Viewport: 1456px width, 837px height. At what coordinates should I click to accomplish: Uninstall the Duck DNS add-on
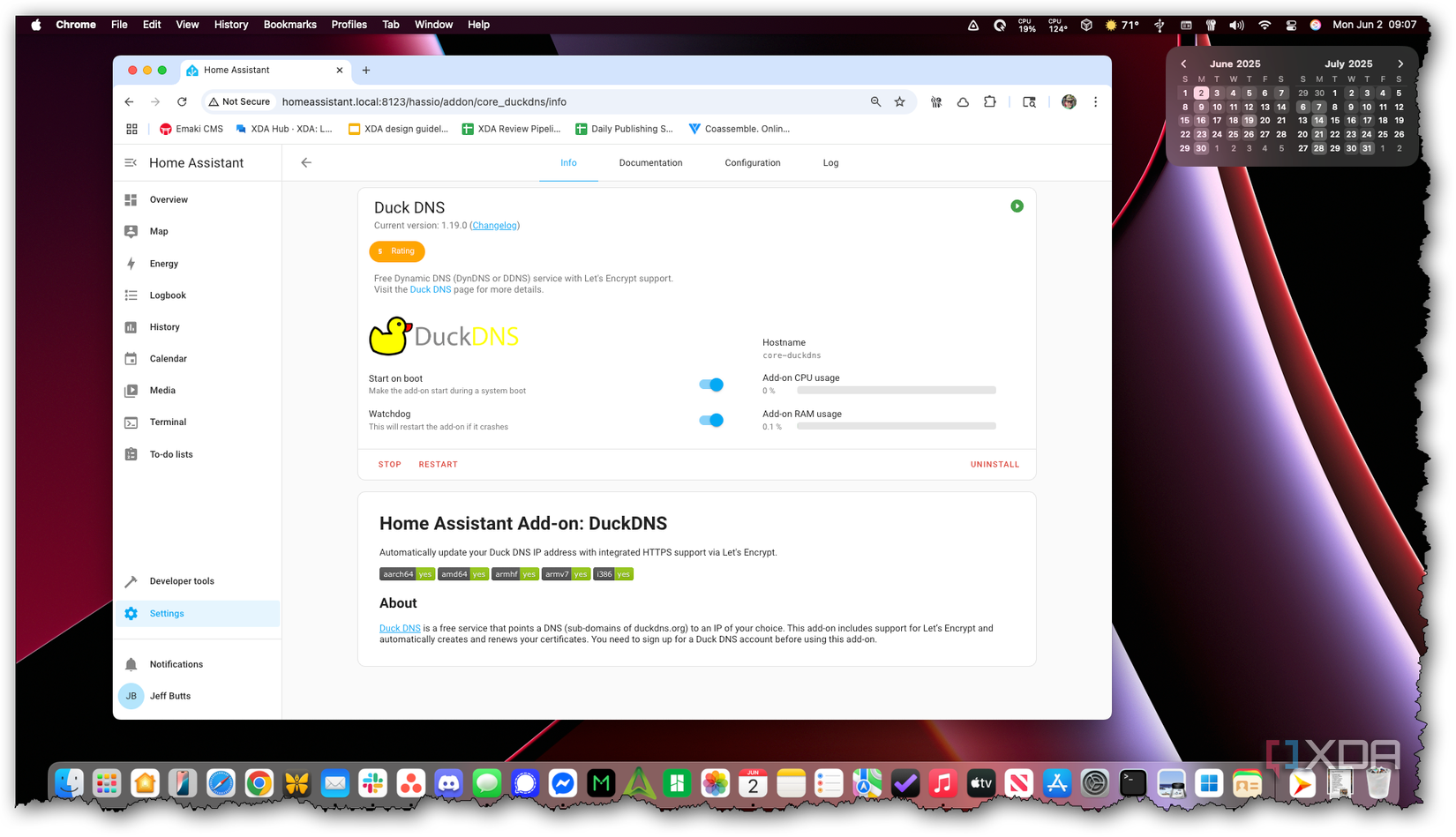point(994,465)
